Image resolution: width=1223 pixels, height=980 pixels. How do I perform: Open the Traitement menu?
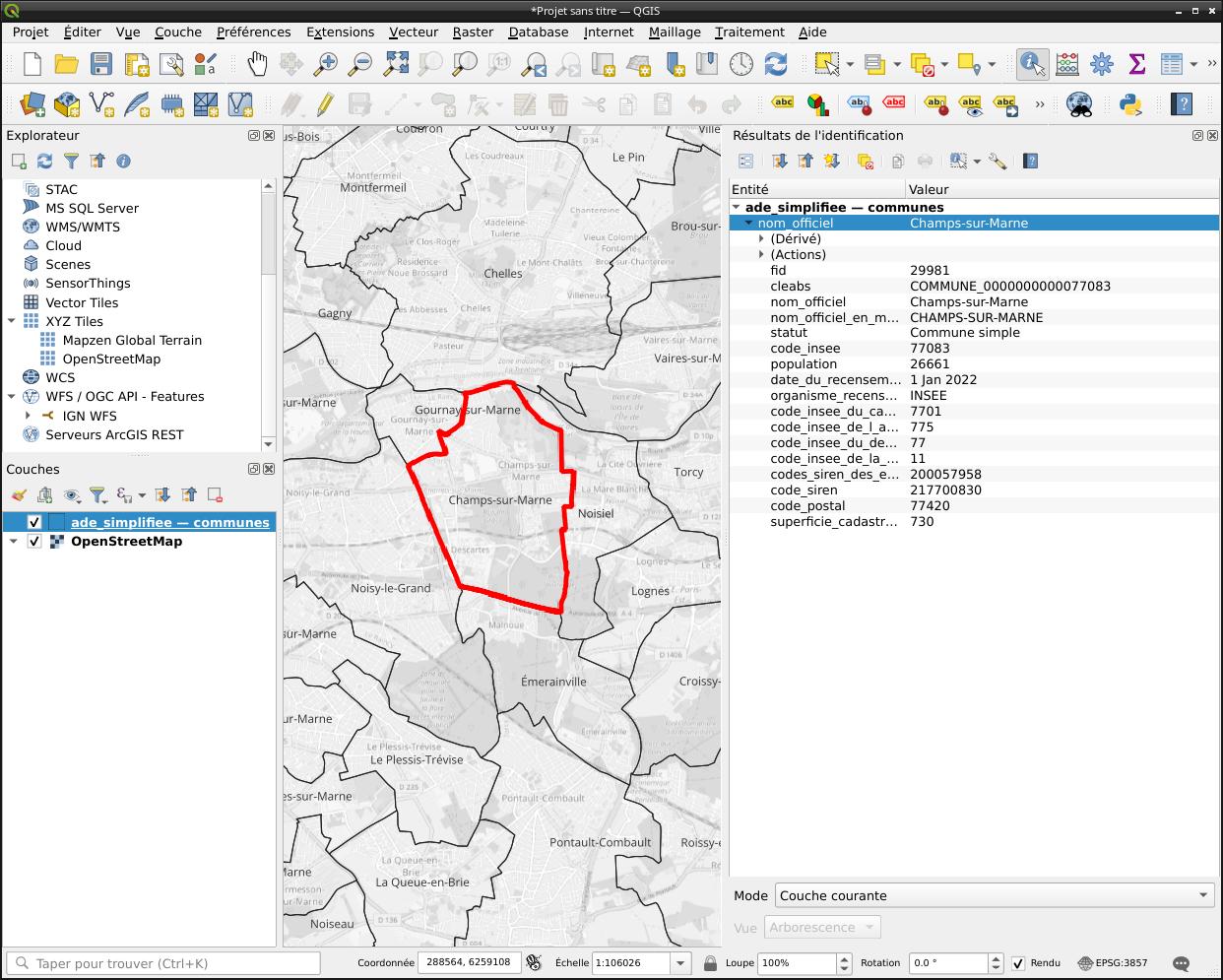pos(749,32)
